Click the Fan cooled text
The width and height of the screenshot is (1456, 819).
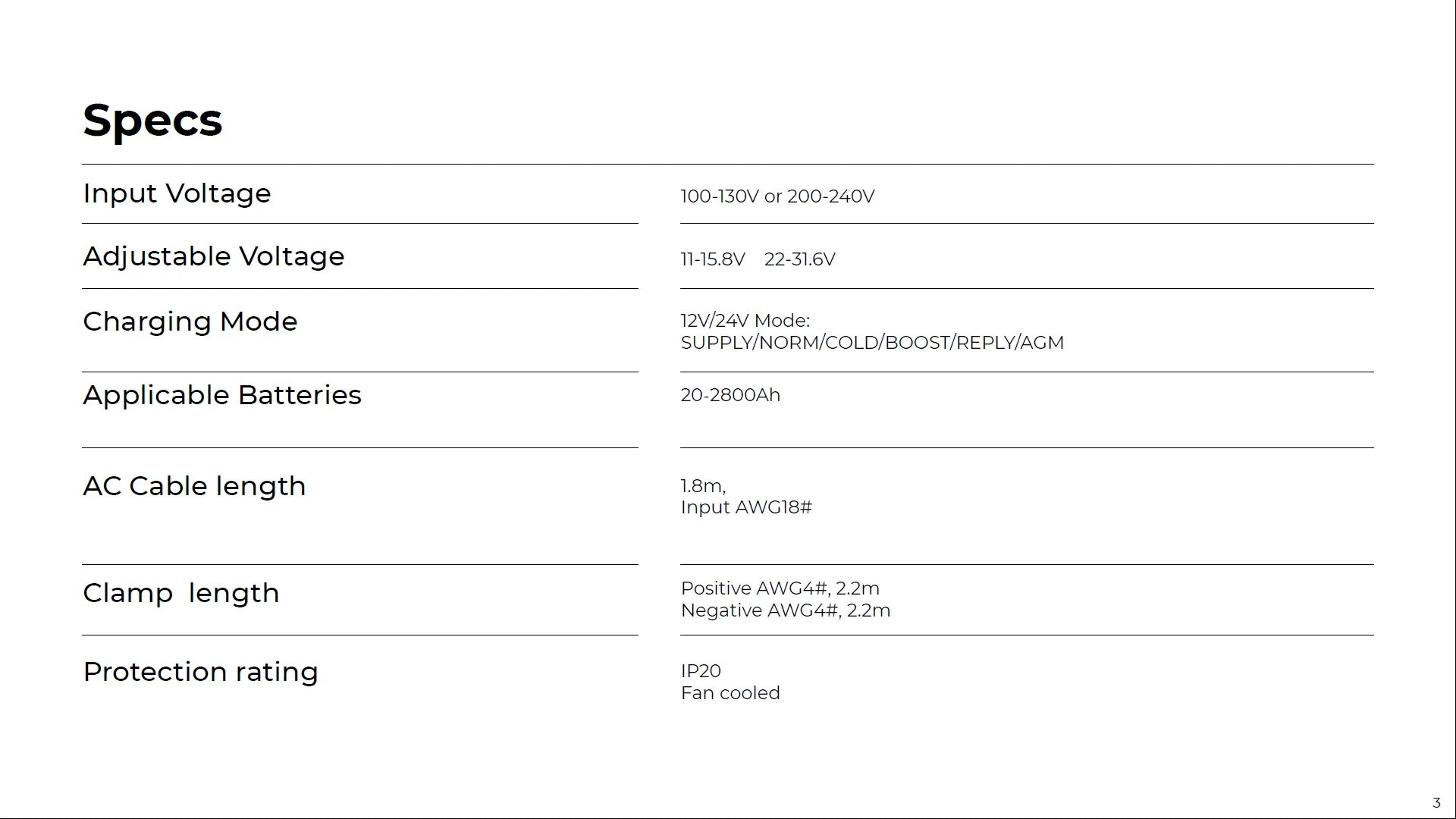click(730, 693)
